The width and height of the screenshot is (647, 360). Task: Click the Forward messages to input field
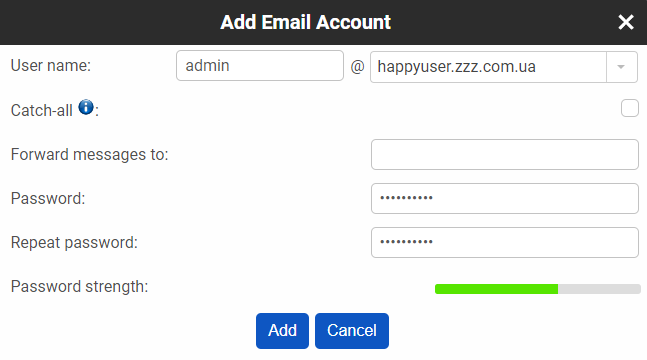pos(505,154)
